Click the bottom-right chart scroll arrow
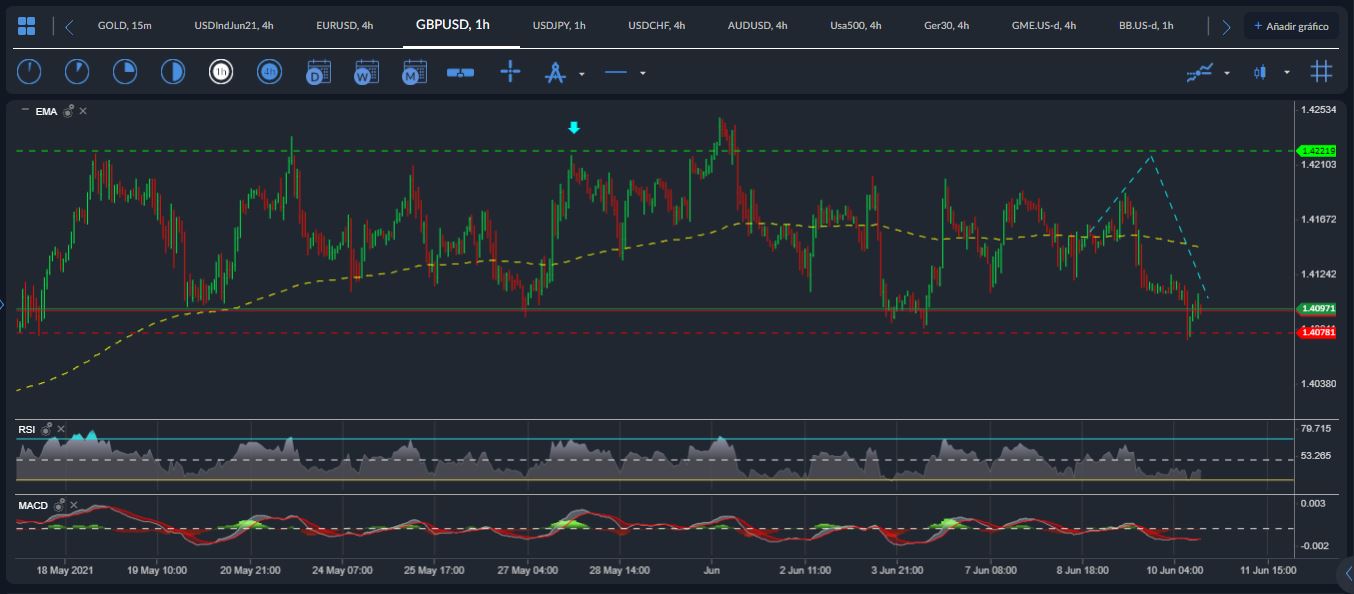 (1347, 571)
